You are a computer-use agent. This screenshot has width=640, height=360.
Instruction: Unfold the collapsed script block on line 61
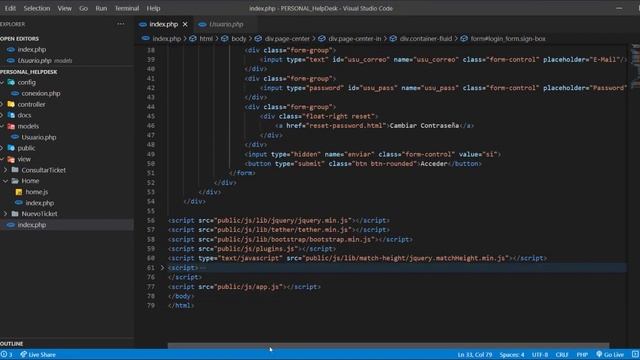tap(162, 268)
